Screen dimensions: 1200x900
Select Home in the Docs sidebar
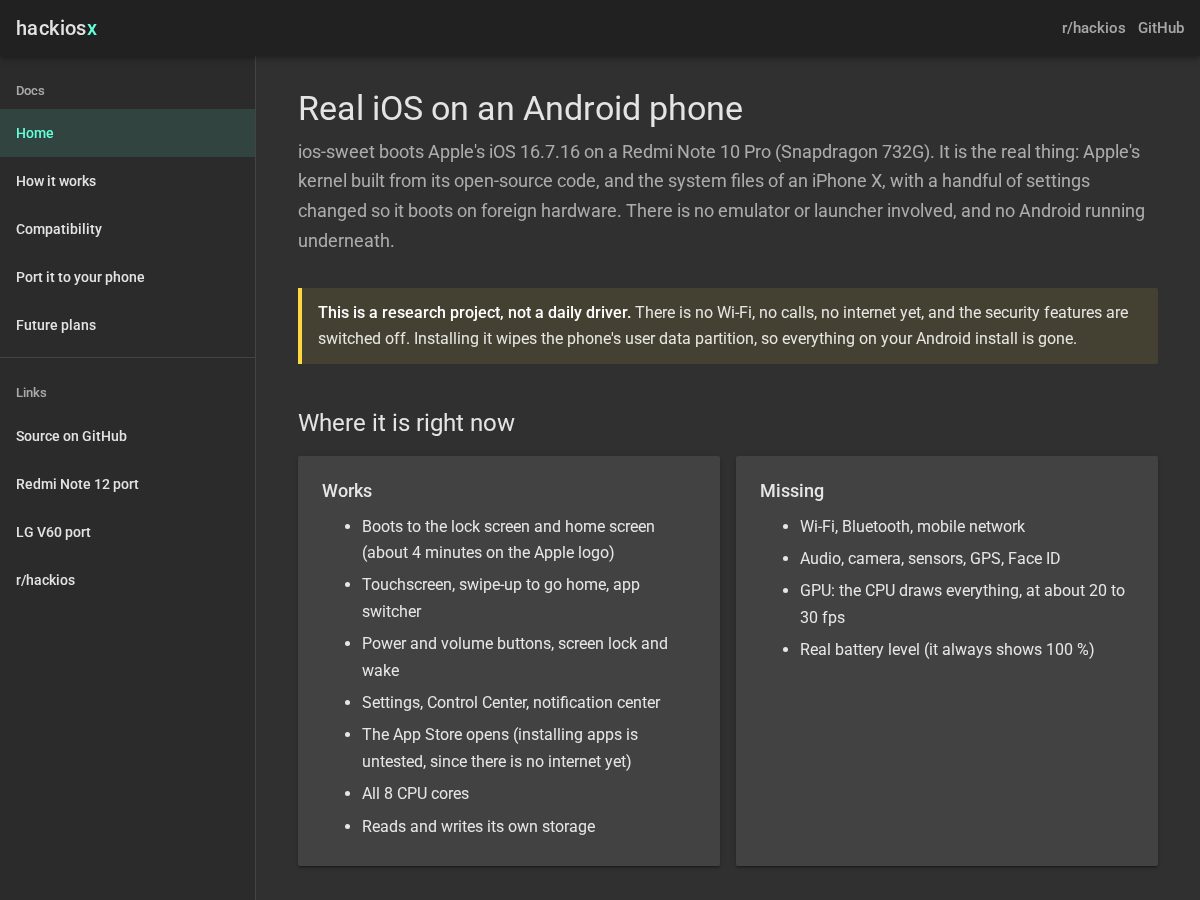128,133
